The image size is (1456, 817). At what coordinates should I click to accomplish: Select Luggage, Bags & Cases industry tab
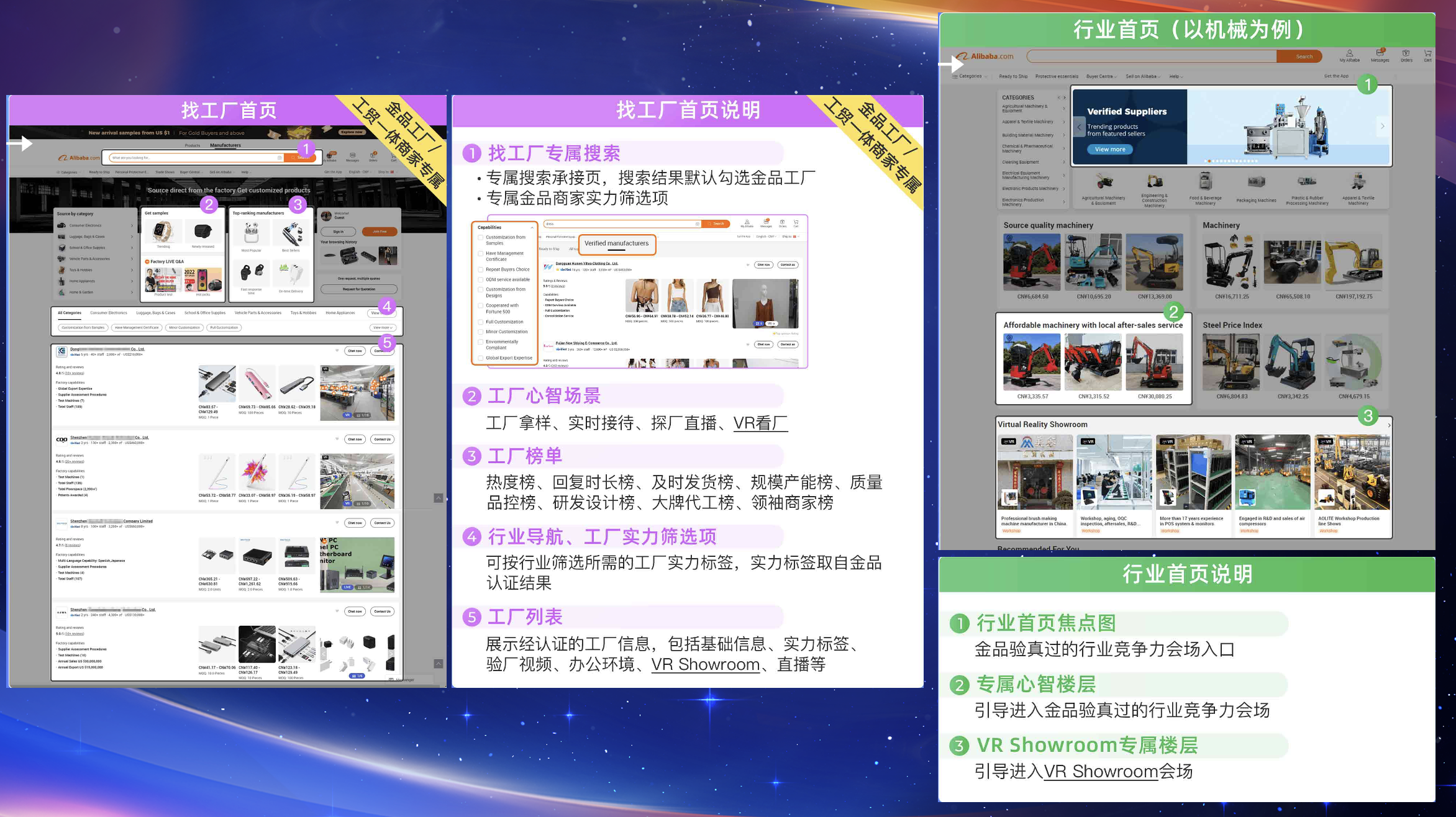click(x=156, y=313)
